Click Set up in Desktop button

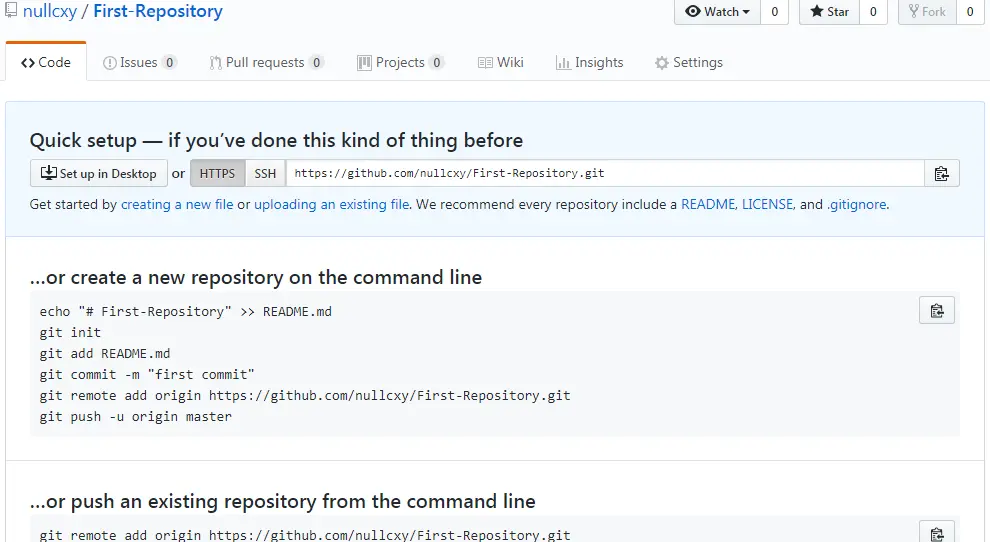pyautogui.click(x=98, y=173)
